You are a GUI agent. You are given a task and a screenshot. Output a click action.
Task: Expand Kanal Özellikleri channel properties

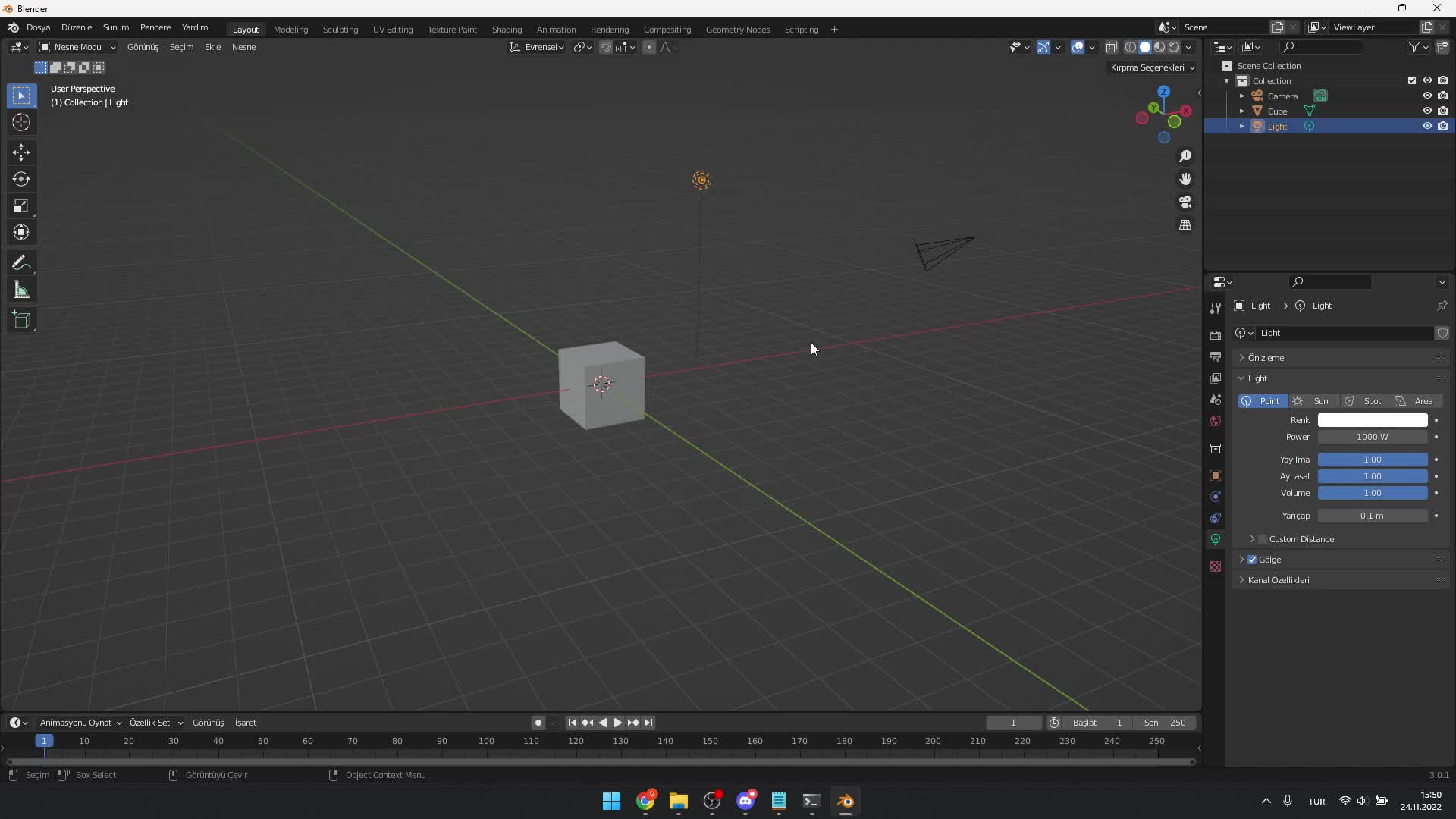pos(1242,580)
